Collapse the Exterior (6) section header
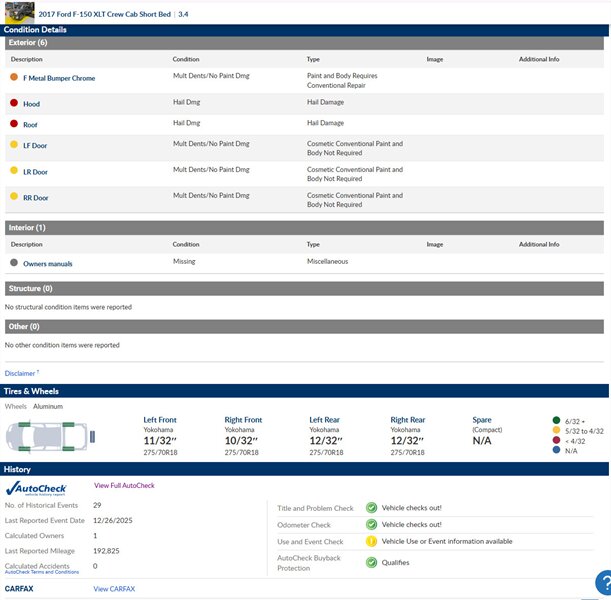The width and height of the screenshot is (611, 600). pos(304,43)
